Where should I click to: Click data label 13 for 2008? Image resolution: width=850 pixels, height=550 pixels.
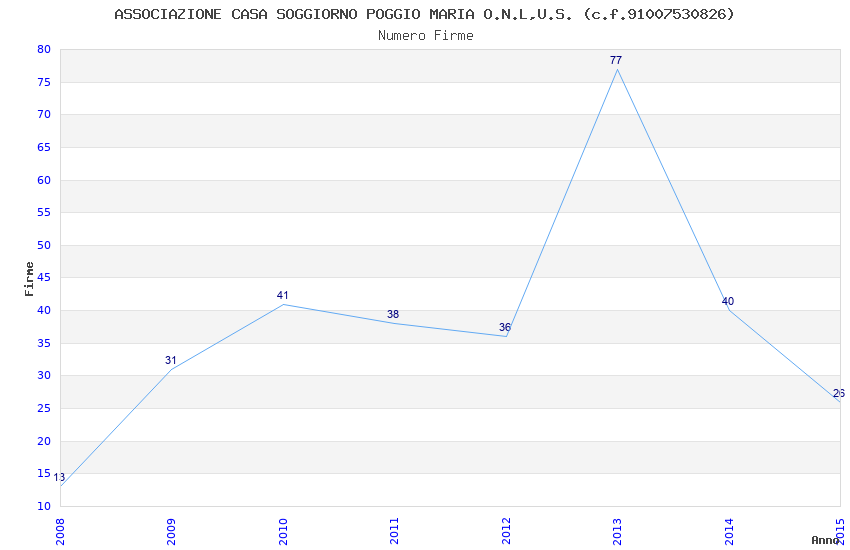(59, 477)
